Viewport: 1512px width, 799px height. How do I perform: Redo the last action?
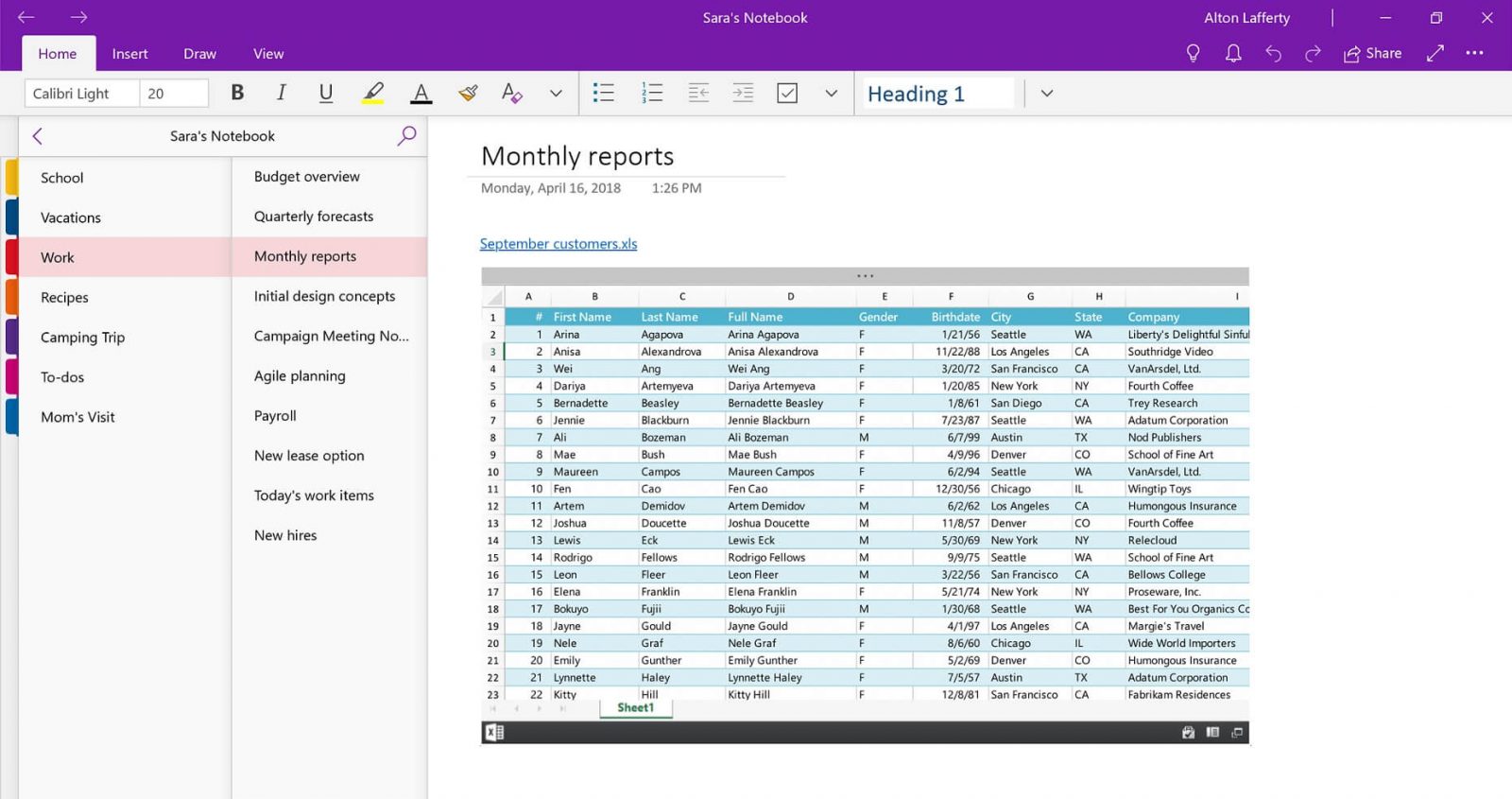coord(1313,54)
